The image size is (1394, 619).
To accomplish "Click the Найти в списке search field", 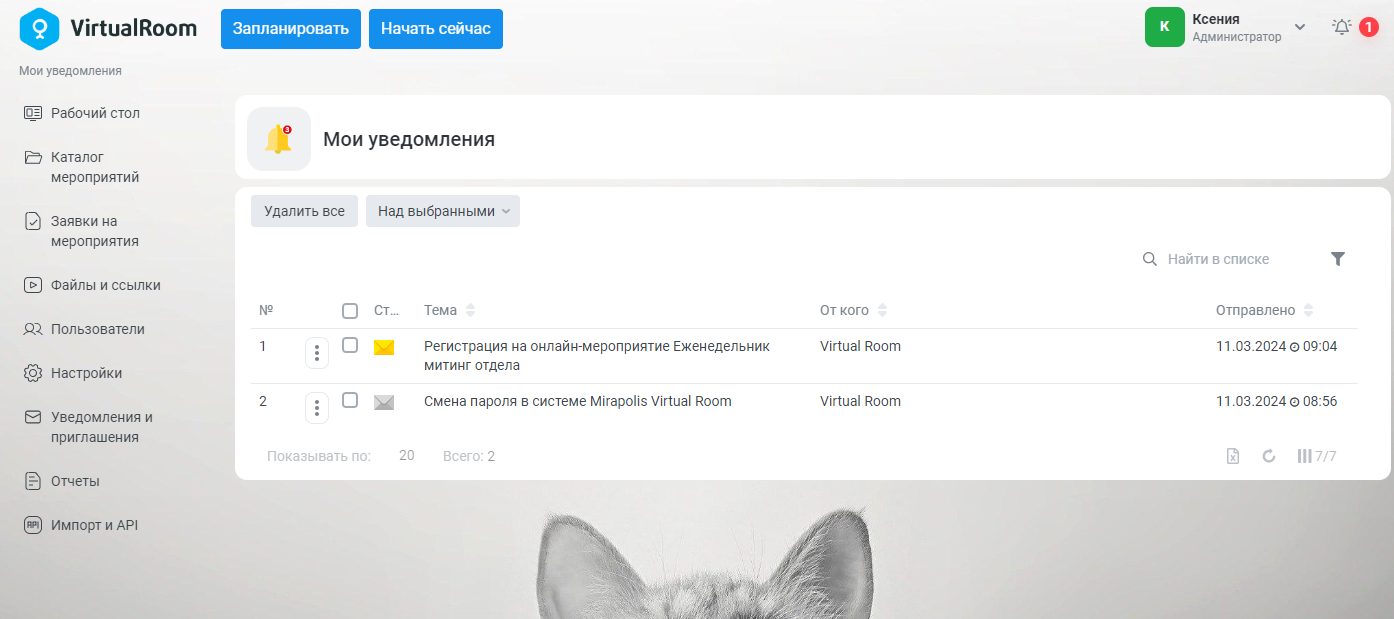I will pyautogui.click(x=1230, y=259).
